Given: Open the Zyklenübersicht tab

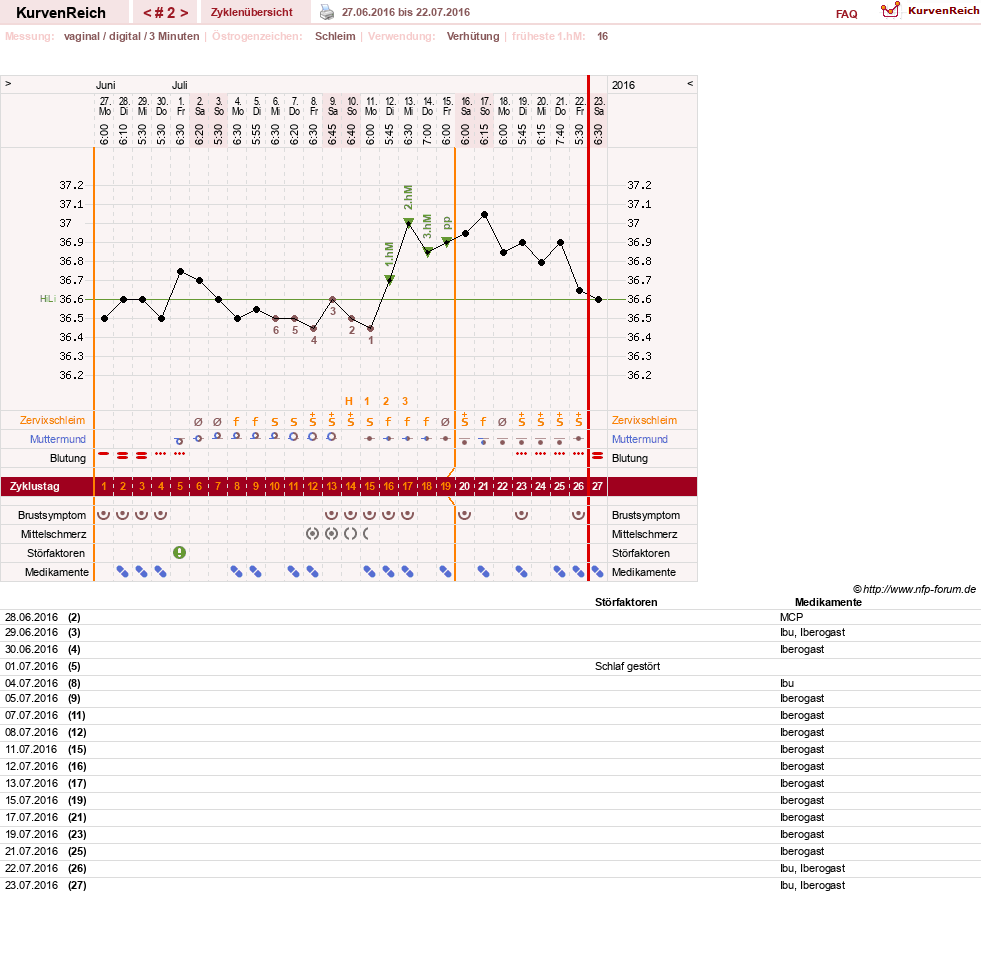Looking at the screenshot, I should point(252,12).
